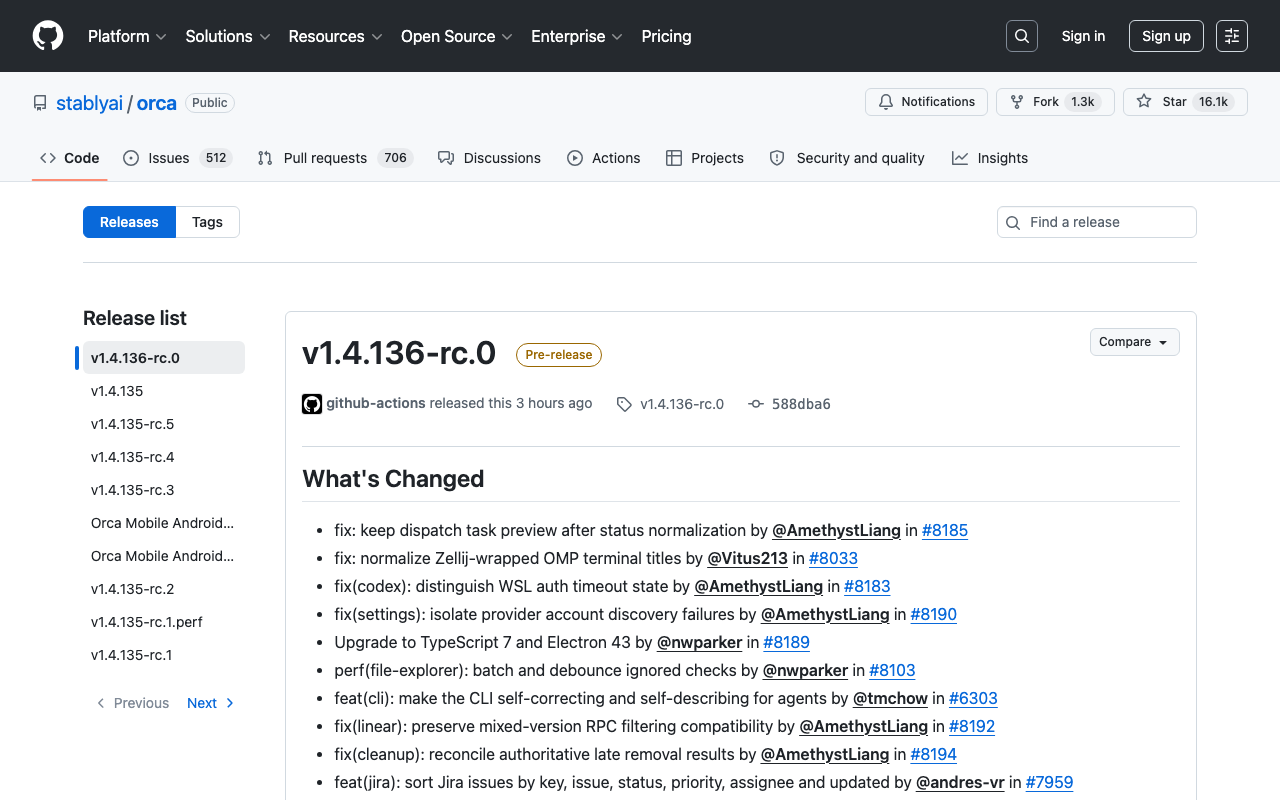The width and height of the screenshot is (1280, 800).
Task: Open the Compare dropdown
Action: click(1135, 342)
